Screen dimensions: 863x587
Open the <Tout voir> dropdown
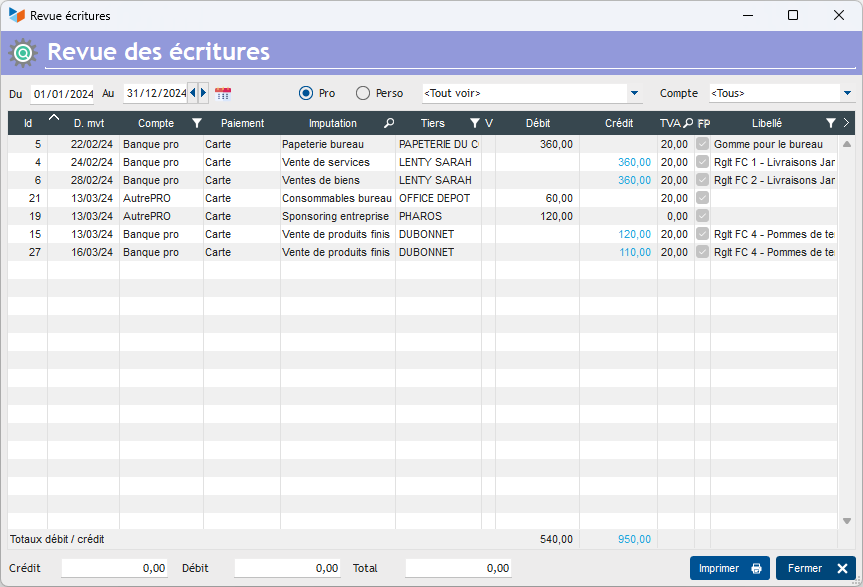634,93
